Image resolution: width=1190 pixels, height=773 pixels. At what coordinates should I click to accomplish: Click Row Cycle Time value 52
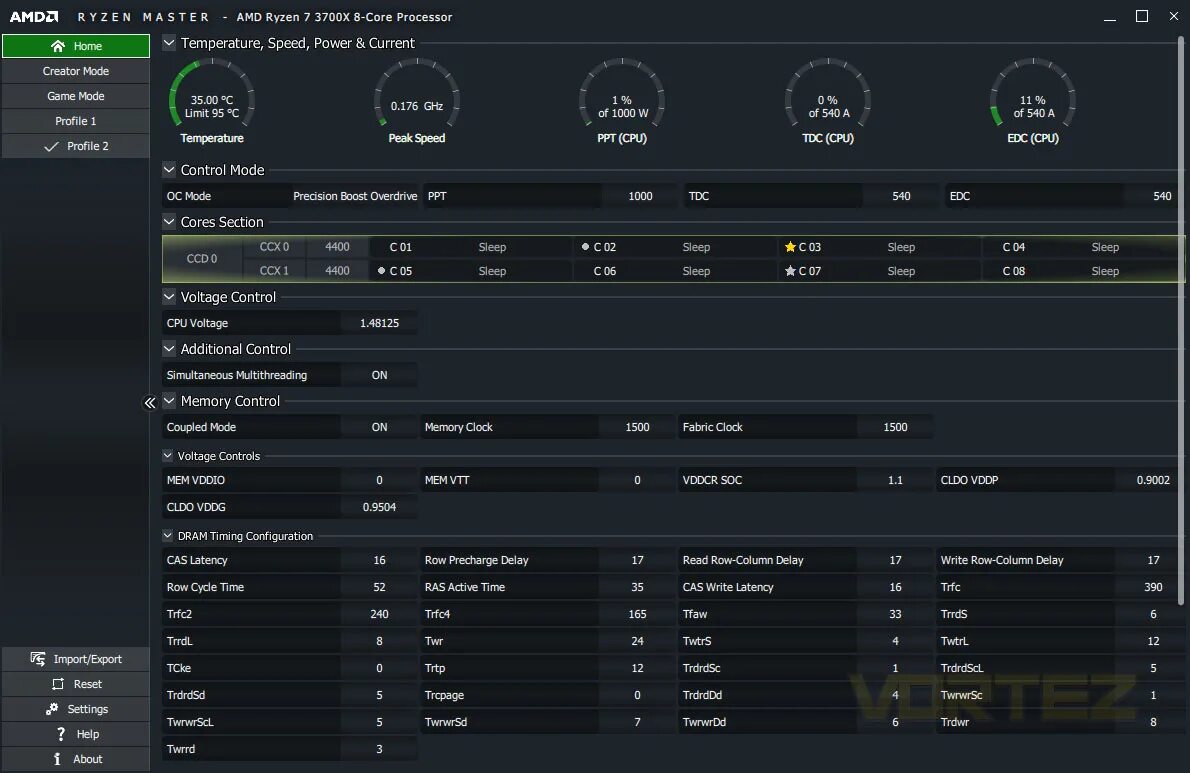[379, 587]
